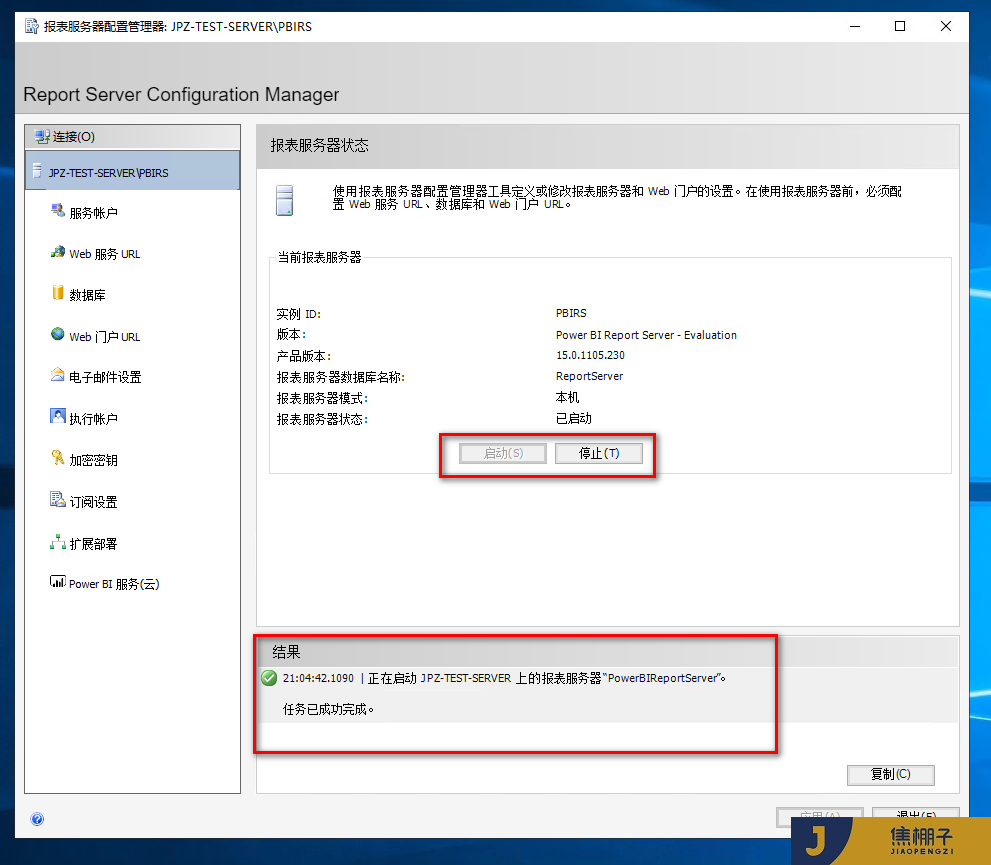Open the 订阅设置 (Subscription Settings) page

coord(96,501)
